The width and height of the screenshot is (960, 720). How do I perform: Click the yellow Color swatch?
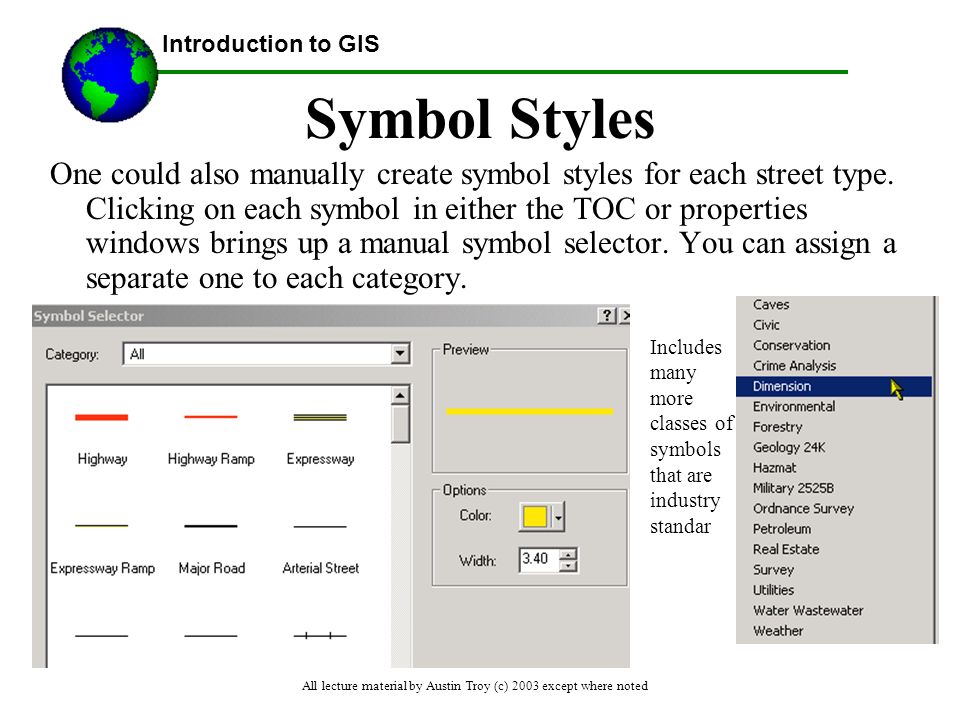point(535,517)
